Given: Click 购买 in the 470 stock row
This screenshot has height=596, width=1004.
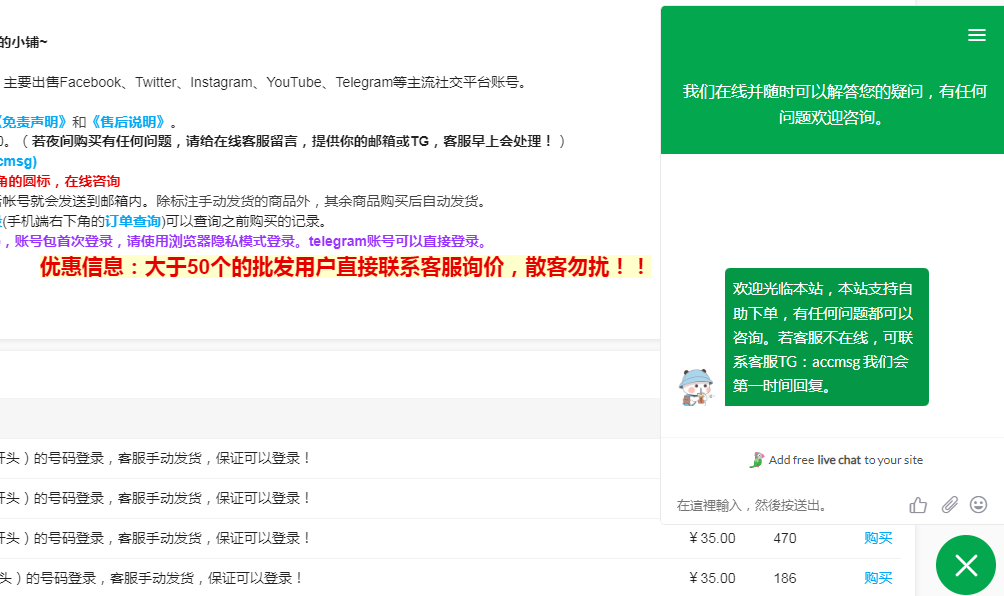Looking at the screenshot, I should pyautogui.click(x=878, y=538).
